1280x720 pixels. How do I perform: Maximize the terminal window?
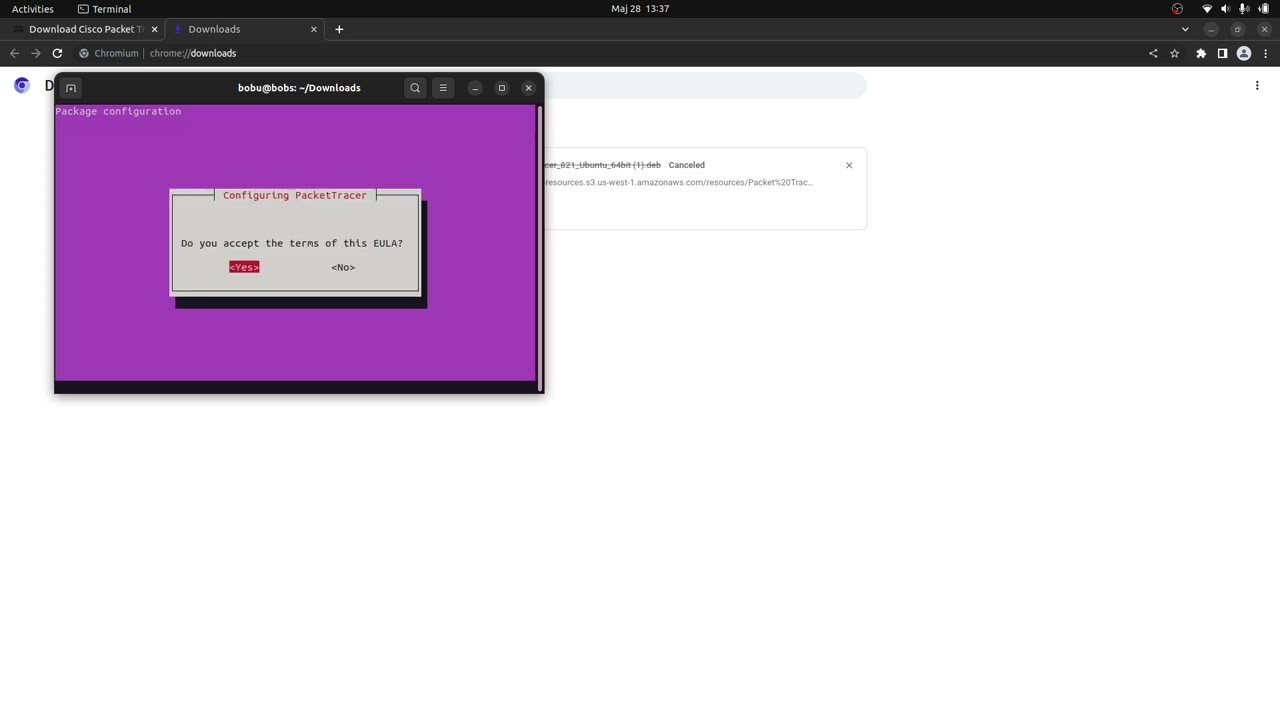pos(502,88)
